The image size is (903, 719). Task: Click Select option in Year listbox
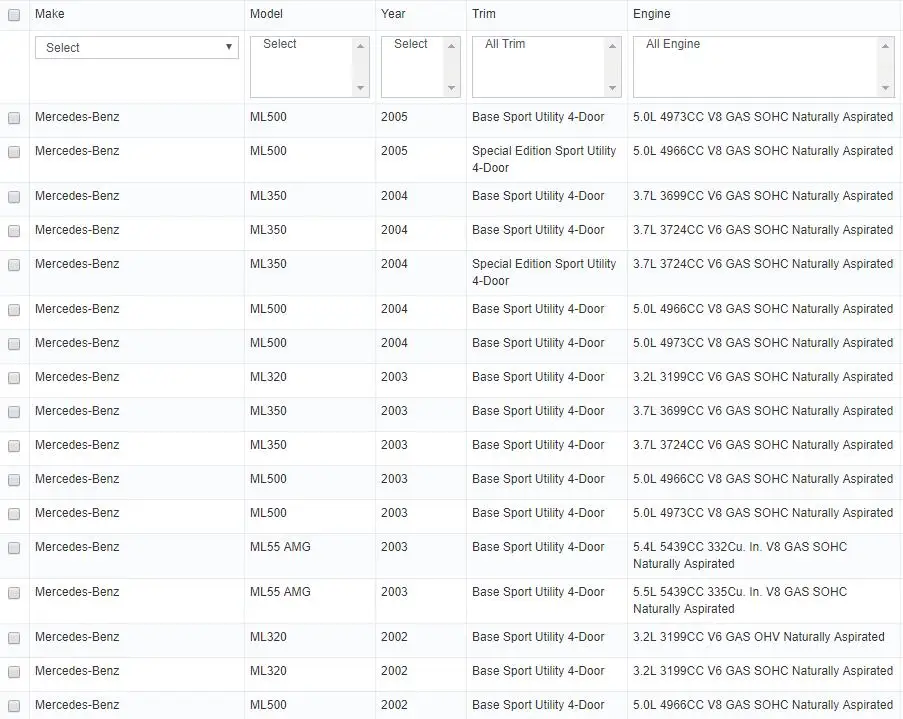(x=411, y=44)
